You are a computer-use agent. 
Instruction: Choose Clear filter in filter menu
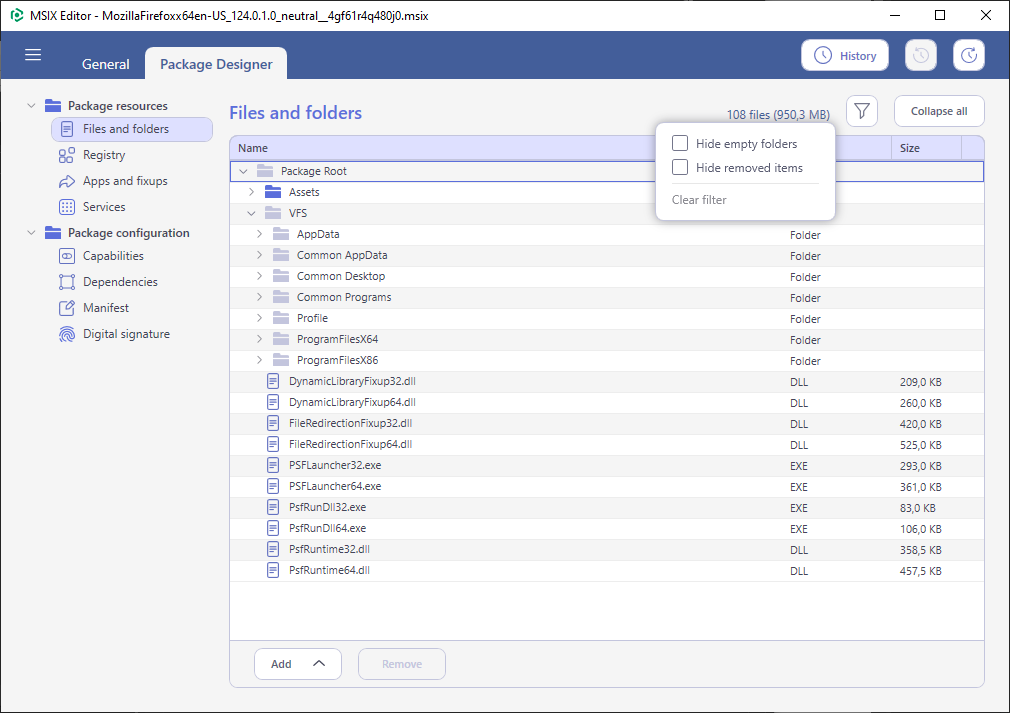699,200
